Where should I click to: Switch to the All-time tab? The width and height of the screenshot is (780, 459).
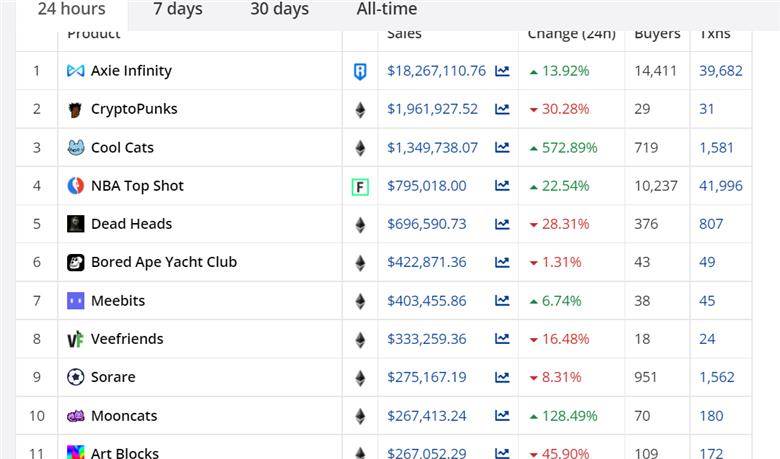[387, 9]
